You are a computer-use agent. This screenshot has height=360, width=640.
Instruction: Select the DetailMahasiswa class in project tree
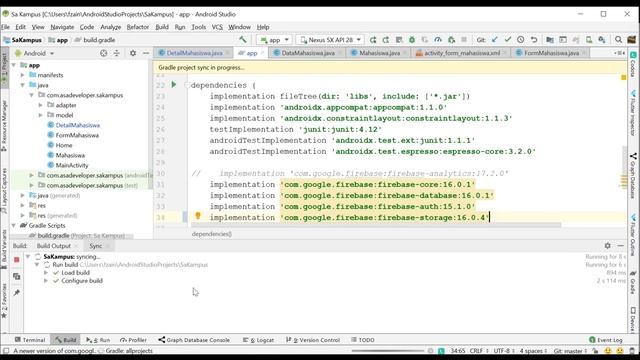78,125
